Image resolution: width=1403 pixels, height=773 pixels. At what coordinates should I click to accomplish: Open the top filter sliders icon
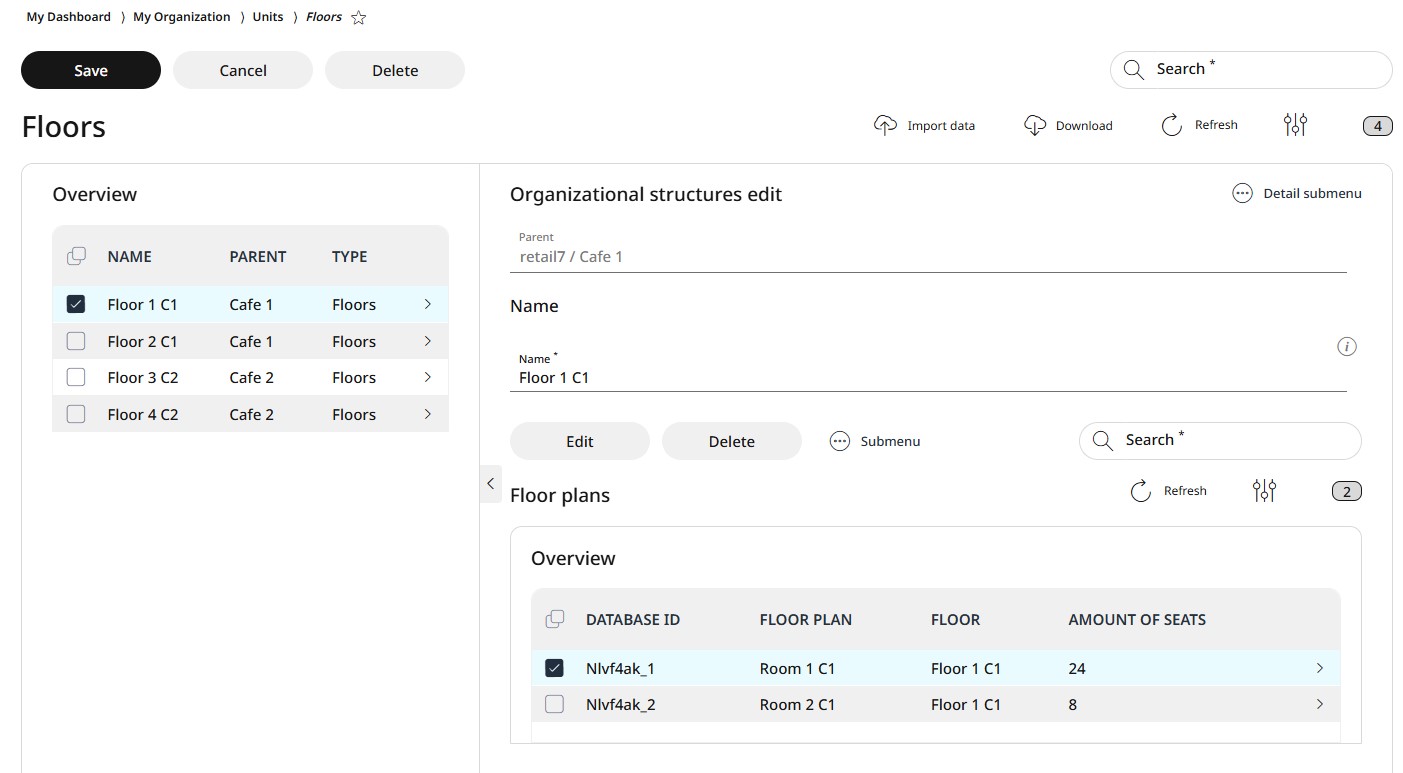(1295, 125)
